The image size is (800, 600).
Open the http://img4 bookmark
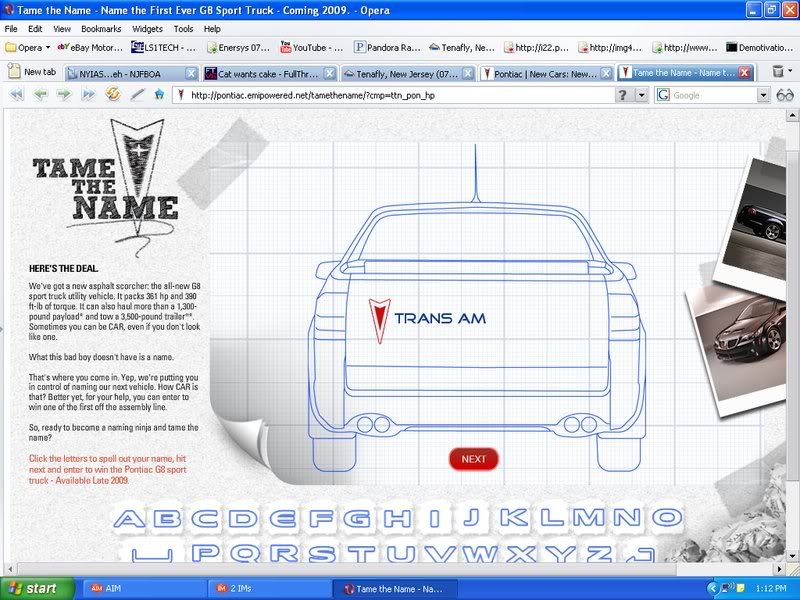tap(610, 47)
